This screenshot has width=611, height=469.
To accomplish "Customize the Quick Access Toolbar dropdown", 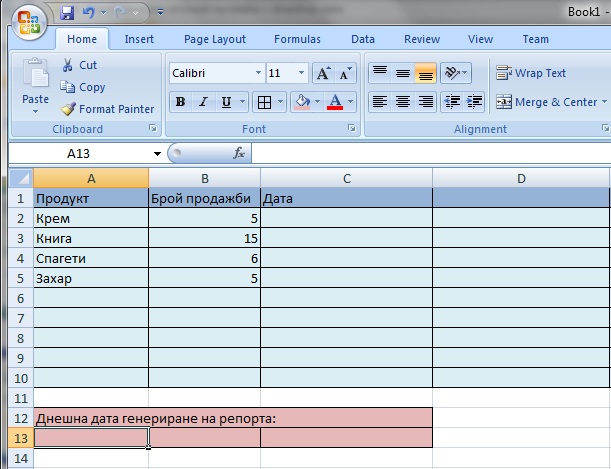I will coord(160,13).
